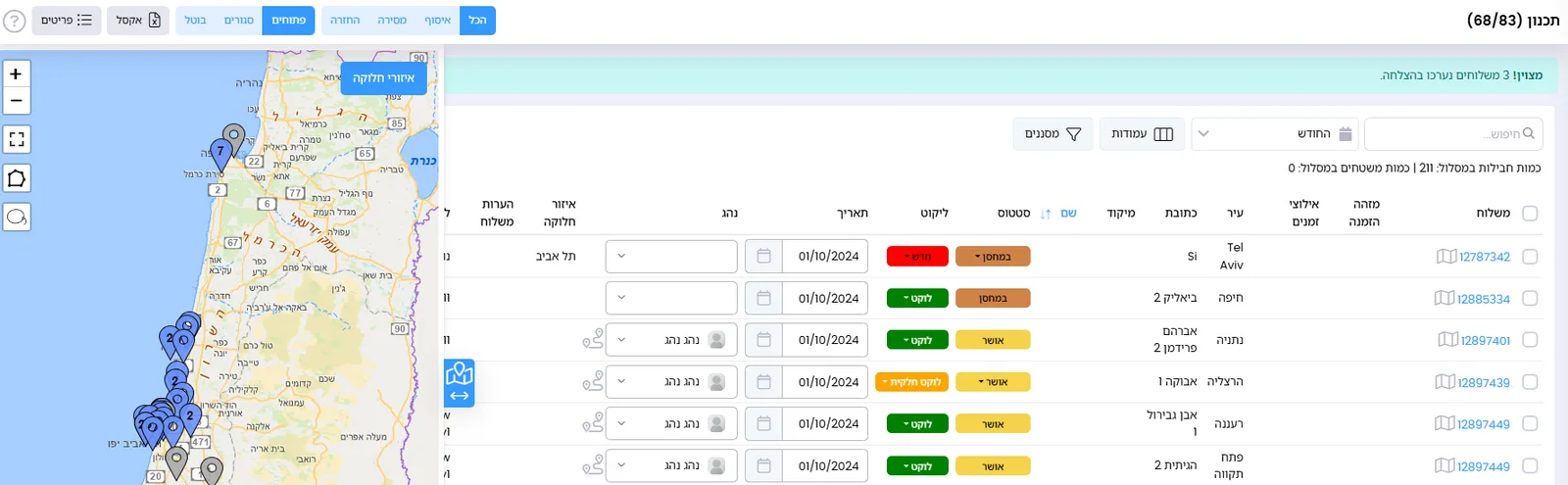Zoom in on the map
The image size is (1568, 485).
click(17, 73)
